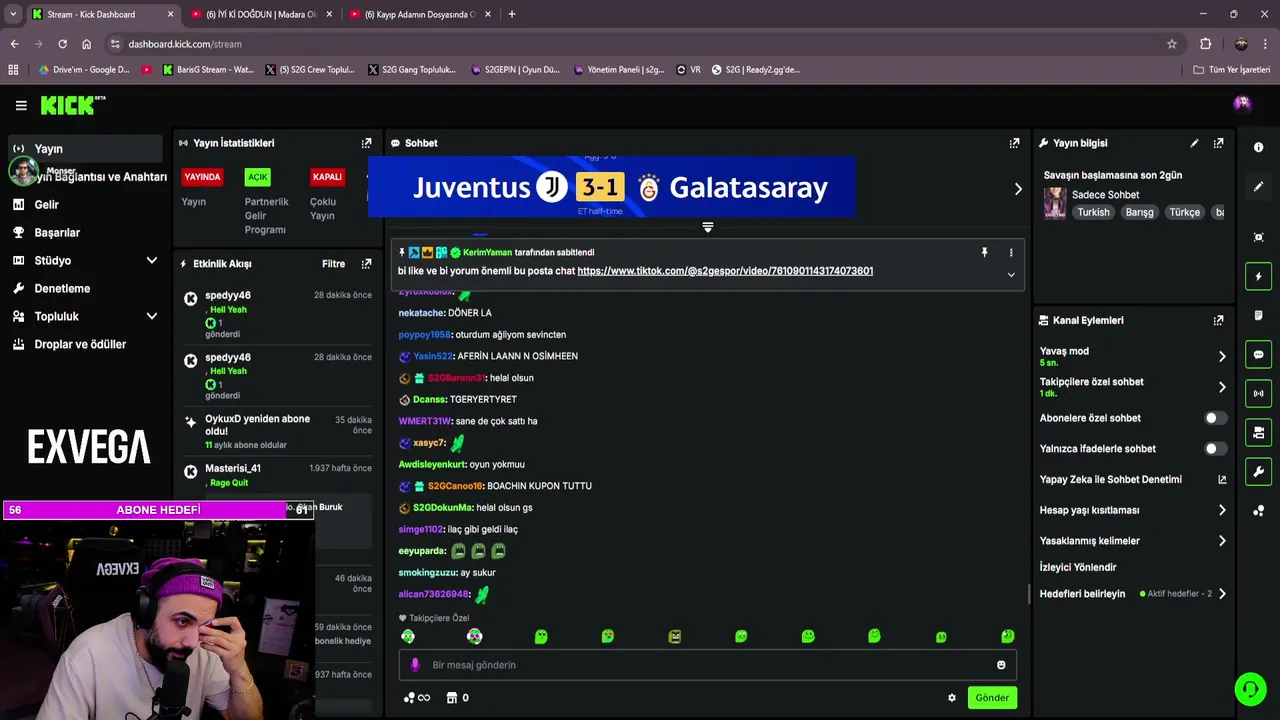Toggle Abonelere özel sohbet switch

(x=1214, y=418)
